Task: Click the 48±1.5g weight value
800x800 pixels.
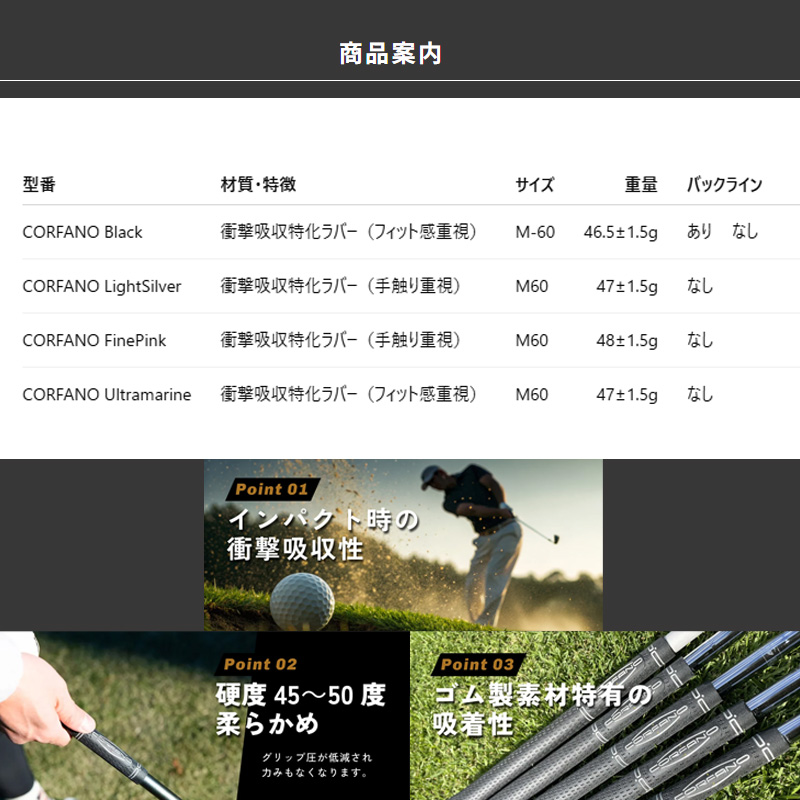Action: pos(627,340)
